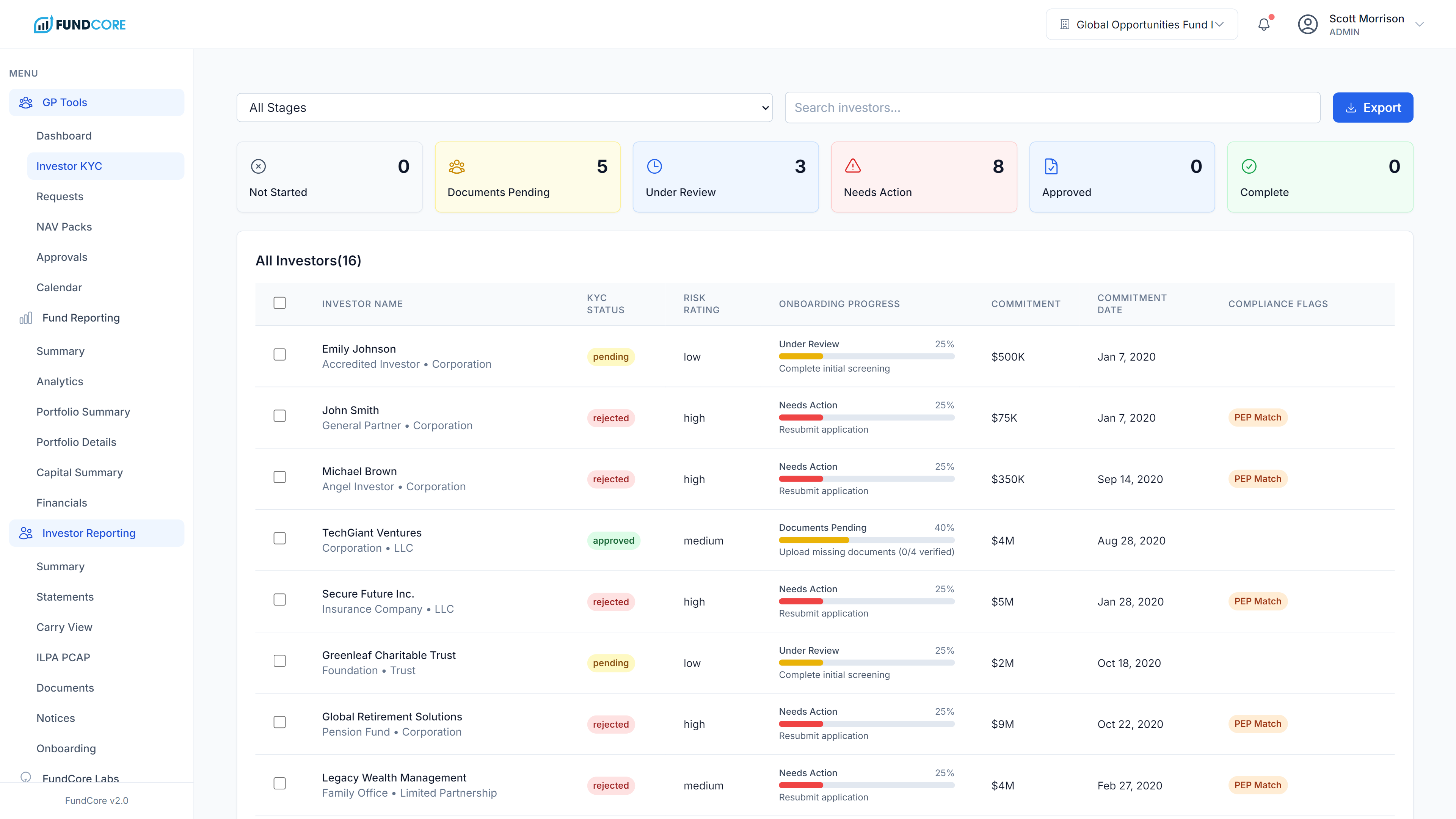
Task: Click the Needs Action warning triangle icon
Action: [x=852, y=166]
